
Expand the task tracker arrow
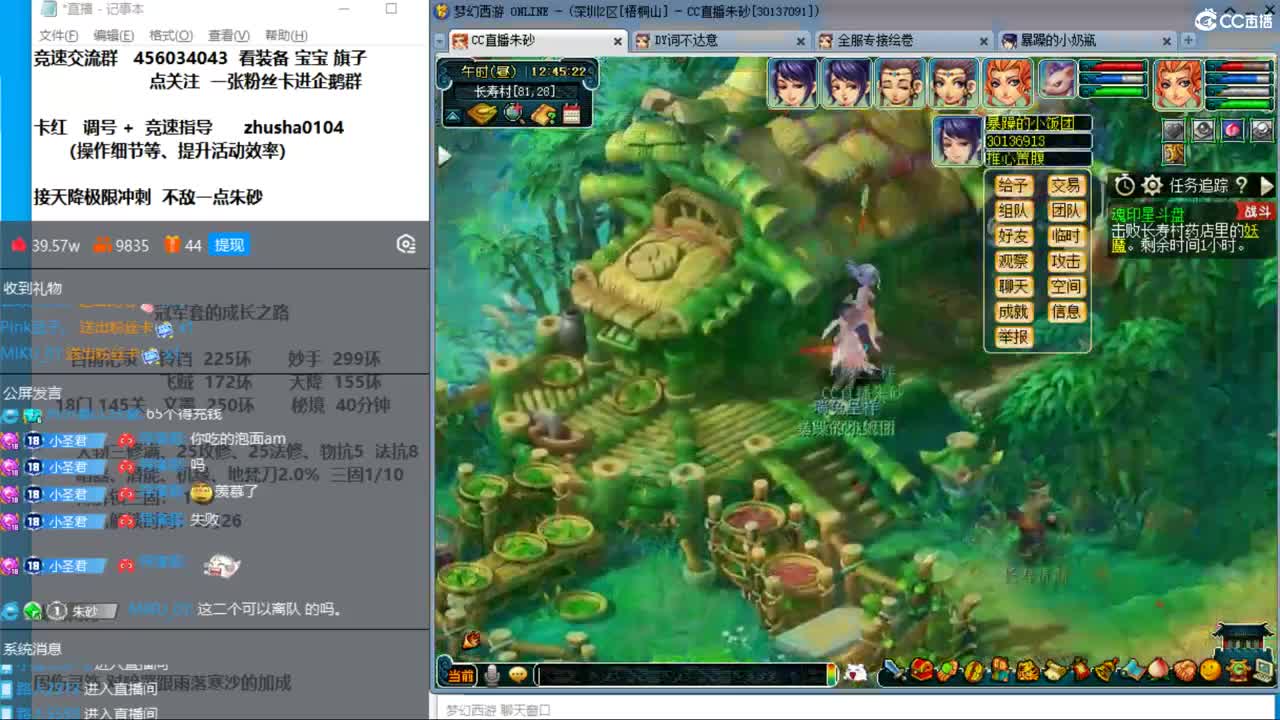coord(1266,186)
